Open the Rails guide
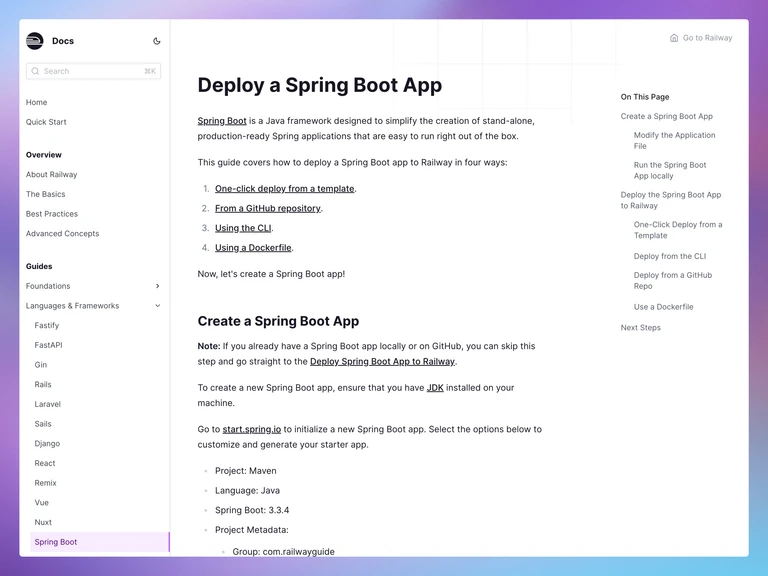The width and height of the screenshot is (768, 576). 43,384
